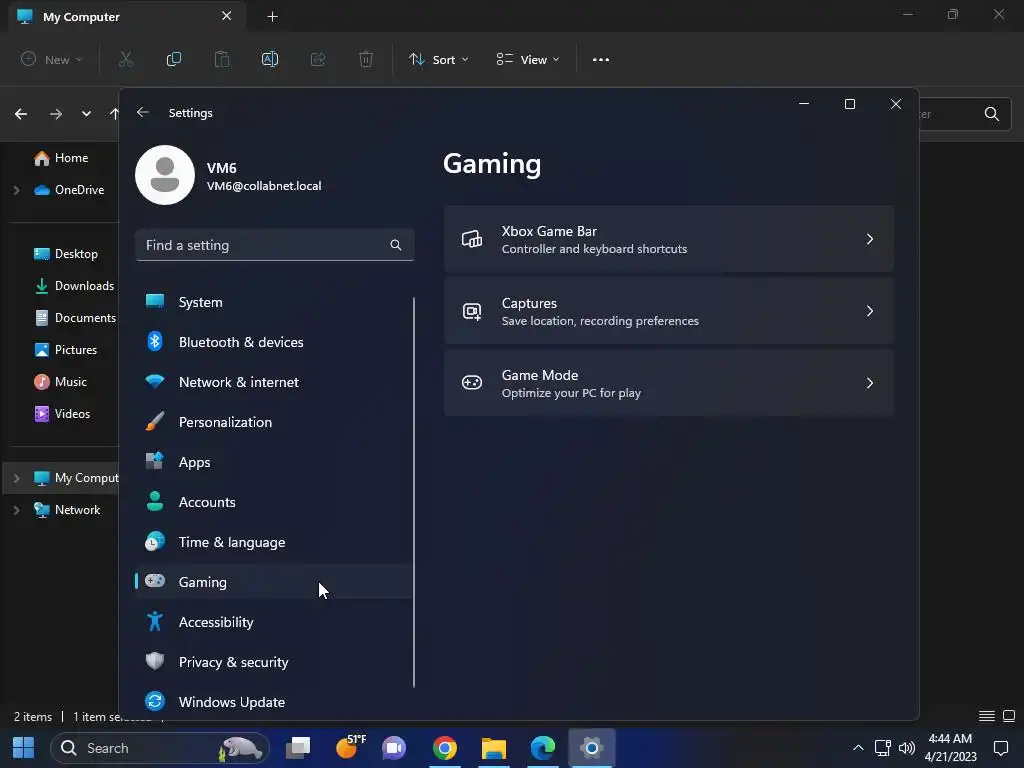The width and height of the screenshot is (1024, 768).
Task: Click the File Explorer search magnifier icon
Action: pyautogui.click(x=991, y=114)
